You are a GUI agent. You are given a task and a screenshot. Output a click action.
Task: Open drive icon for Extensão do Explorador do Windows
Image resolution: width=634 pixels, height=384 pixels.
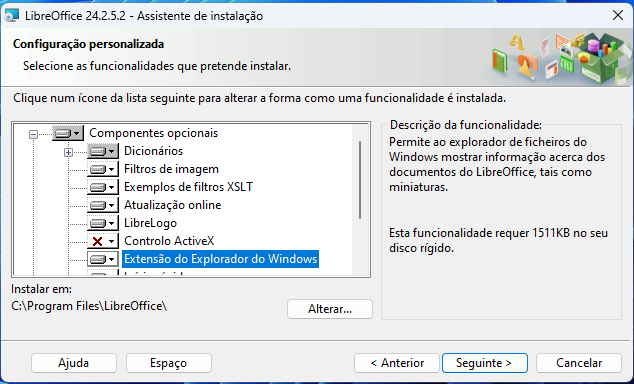(x=103, y=259)
